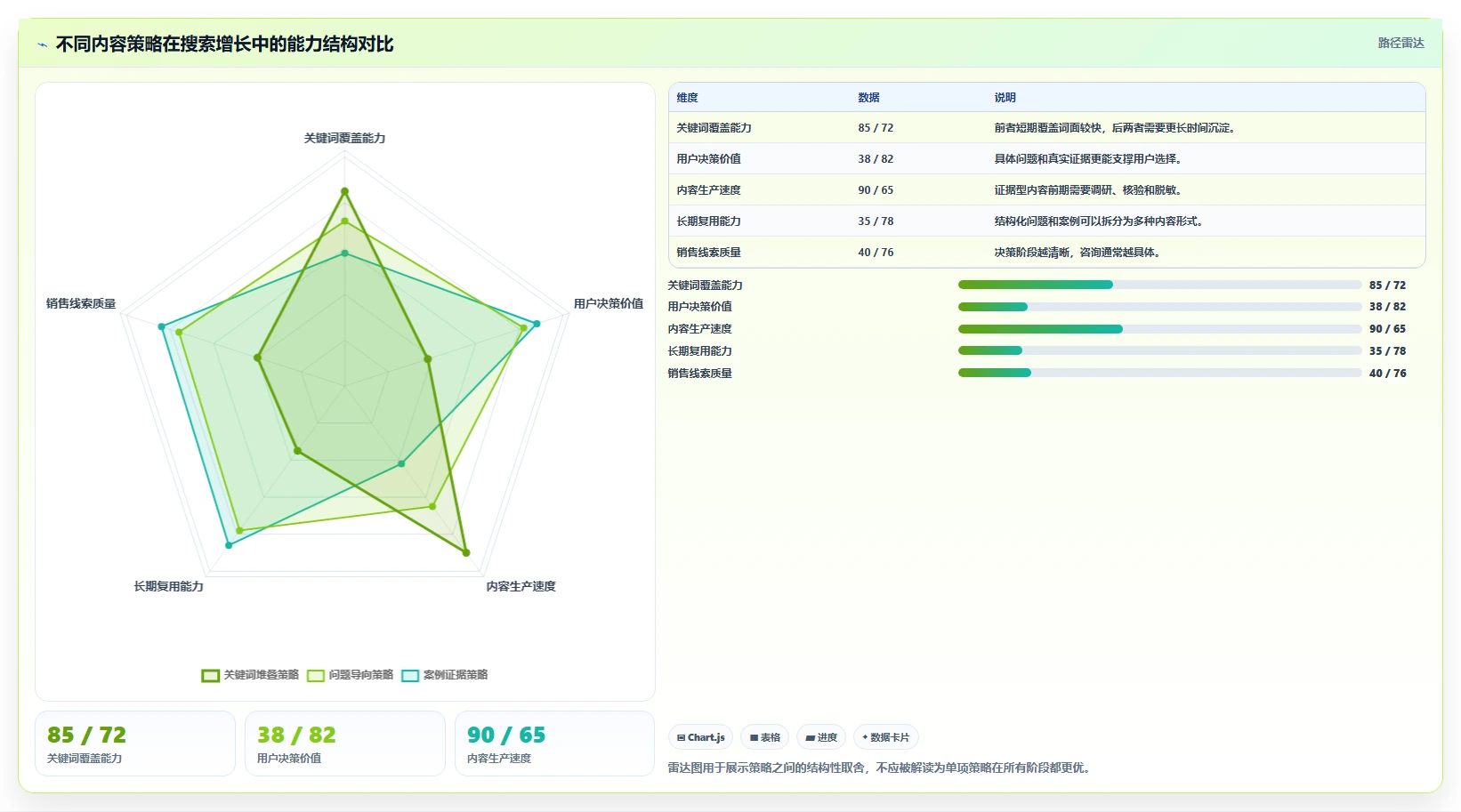Click the 90 / 65 value in the table
Image resolution: width=1461 pixels, height=812 pixels.
click(x=876, y=190)
